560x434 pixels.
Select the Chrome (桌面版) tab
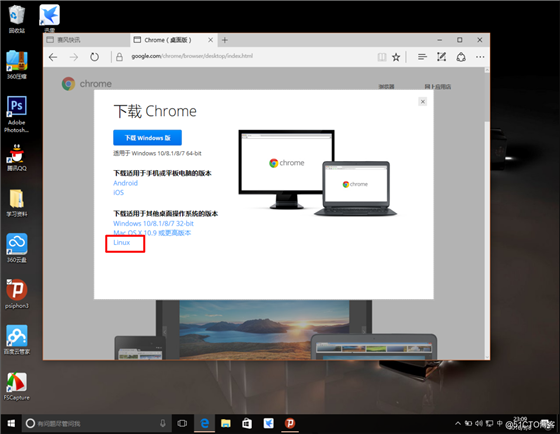click(174, 40)
